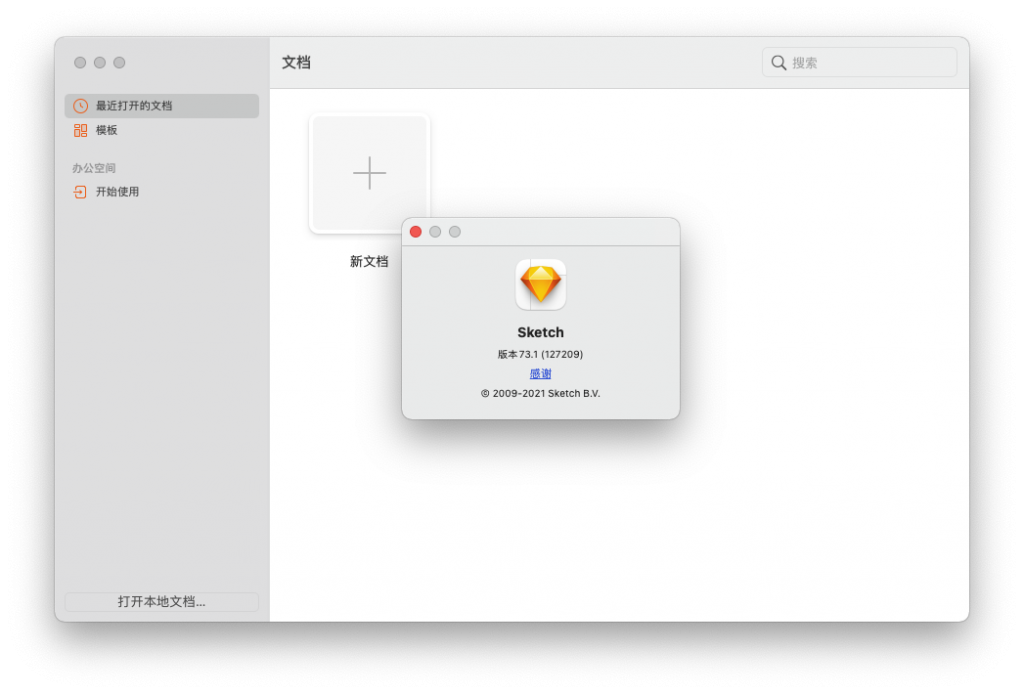Screen dimensions: 1024x694
Task: Click the 打开本地文档... button
Action: click(162, 601)
